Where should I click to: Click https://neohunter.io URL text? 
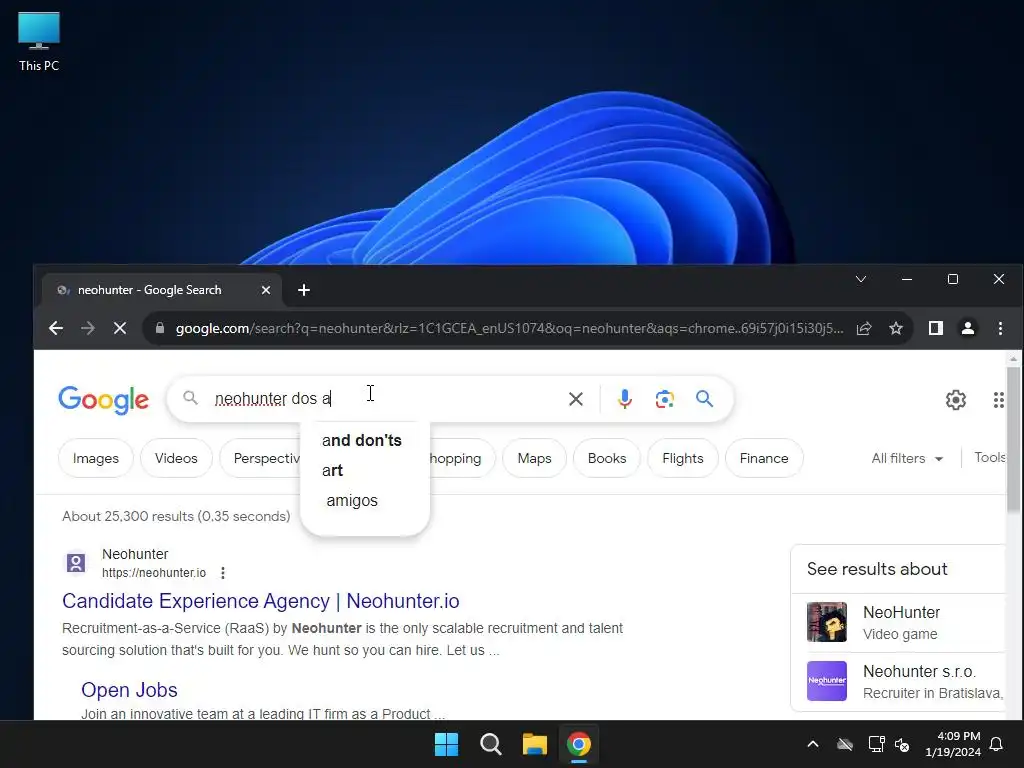(153, 573)
